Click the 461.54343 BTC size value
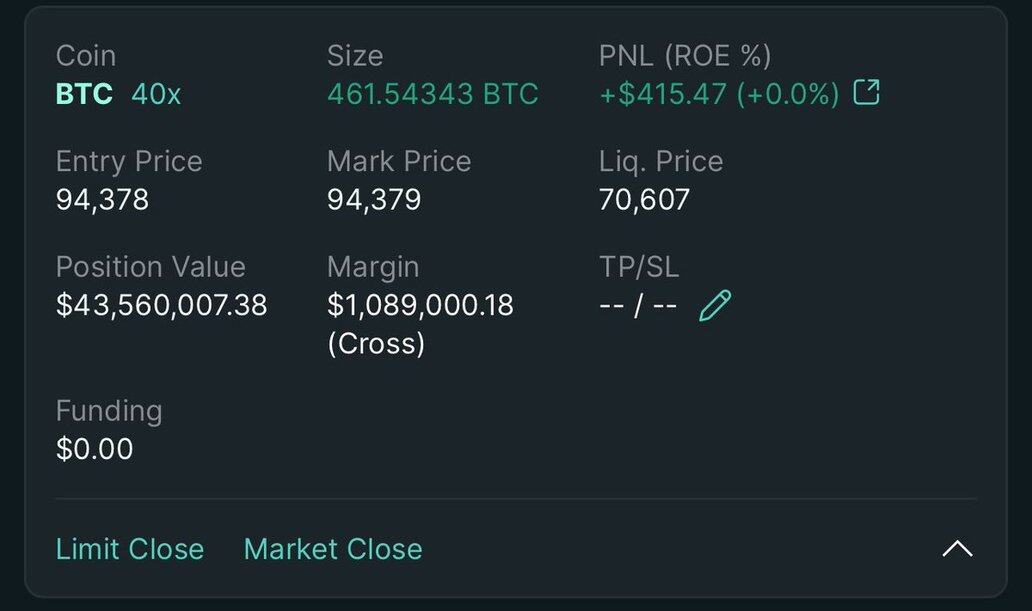This screenshot has height=611, width=1032. click(432, 94)
